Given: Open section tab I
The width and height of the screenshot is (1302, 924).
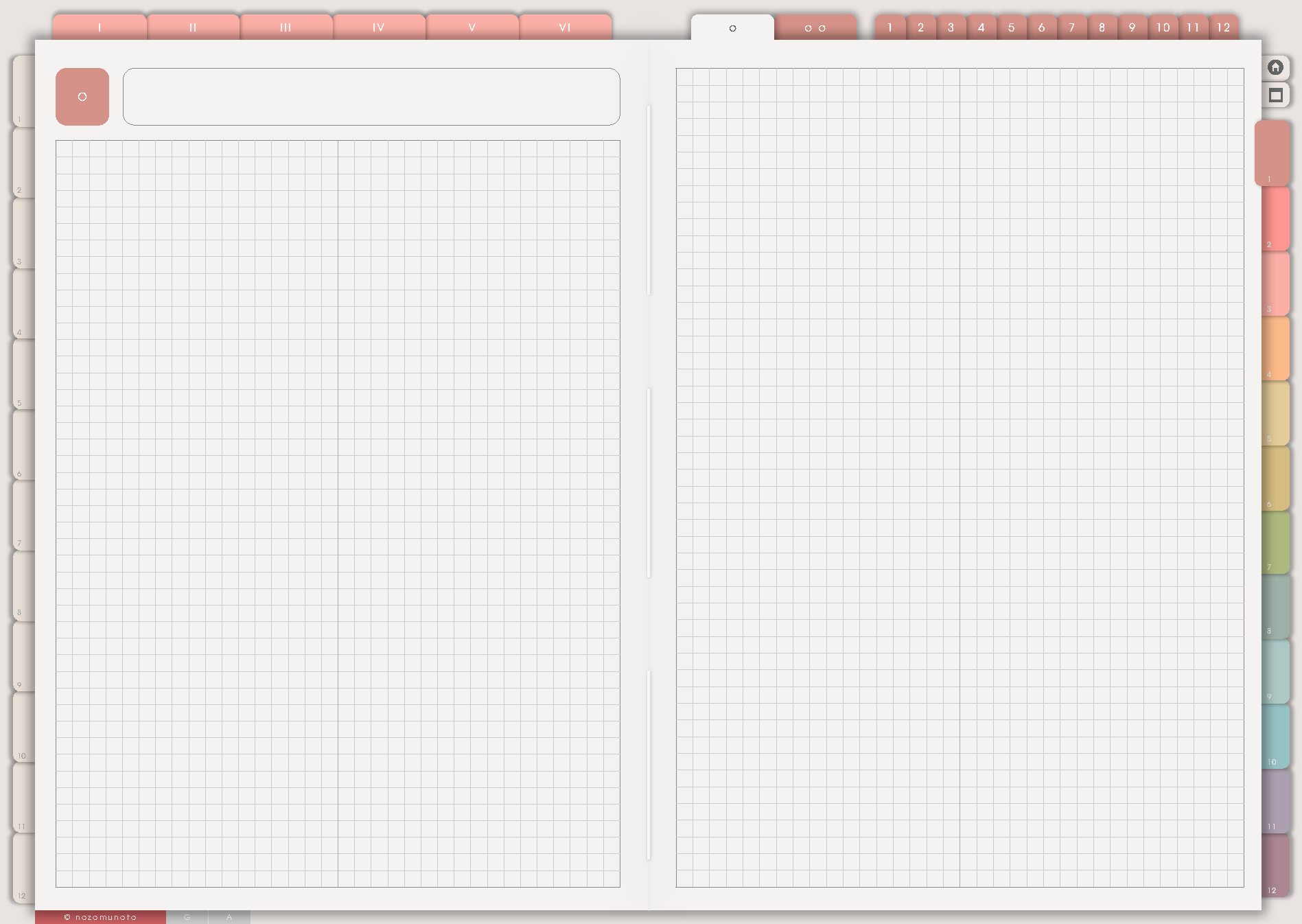Looking at the screenshot, I should coord(100,27).
